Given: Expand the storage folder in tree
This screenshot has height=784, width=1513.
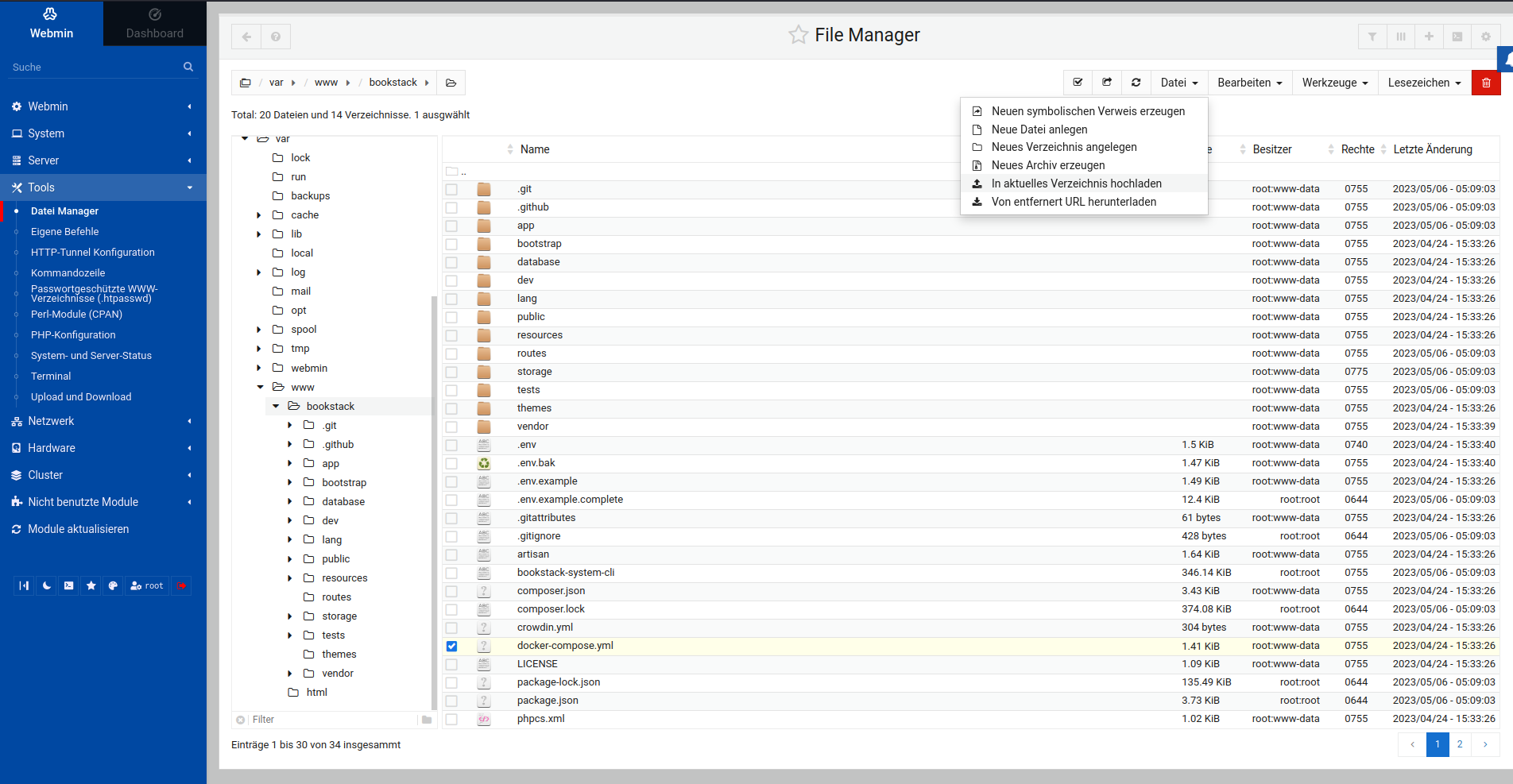Looking at the screenshot, I should [x=290, y=616].
